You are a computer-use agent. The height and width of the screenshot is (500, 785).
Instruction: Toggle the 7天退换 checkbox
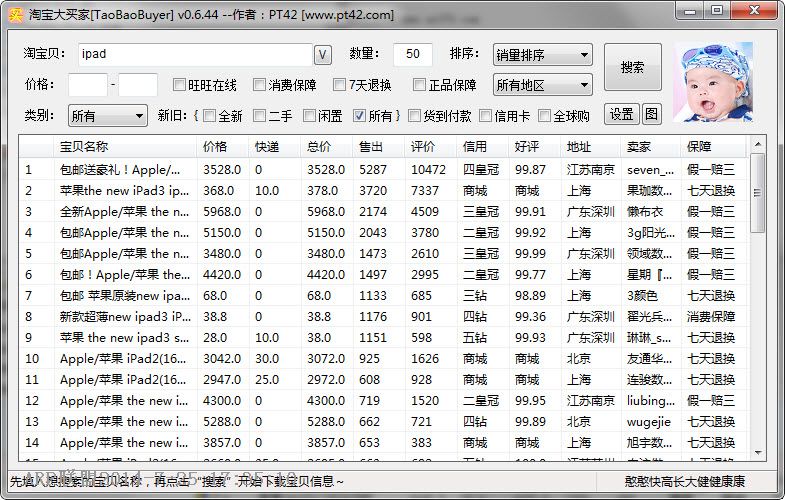(339, 85)
